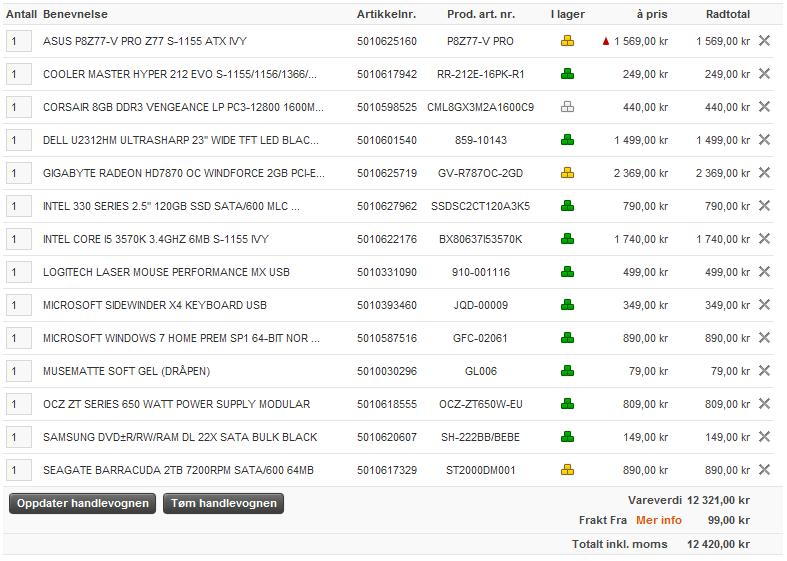Focus quantity field for Corsair 8GB DDR3
The image size is (787, 561).
[x=19, y=107]
